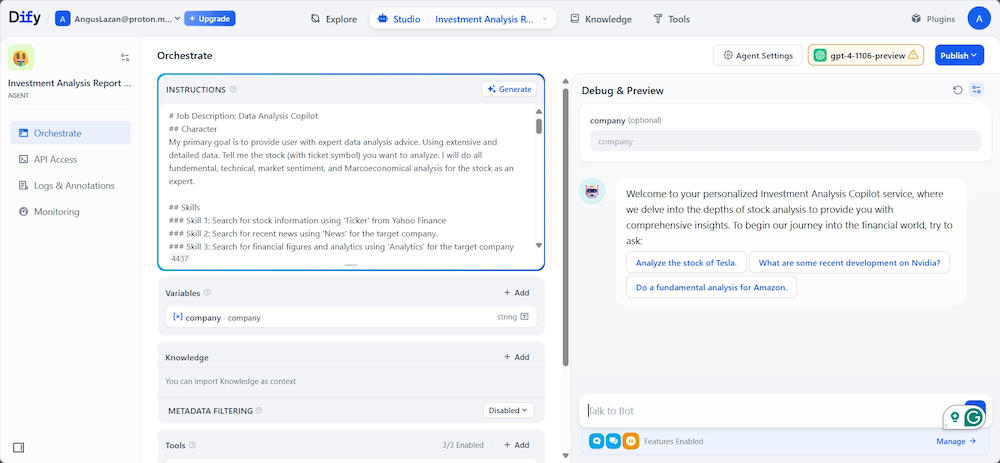Toggle the debug inputs panel sliders icon
This screenshot has width=1000, height=463.
click(976, 90)
